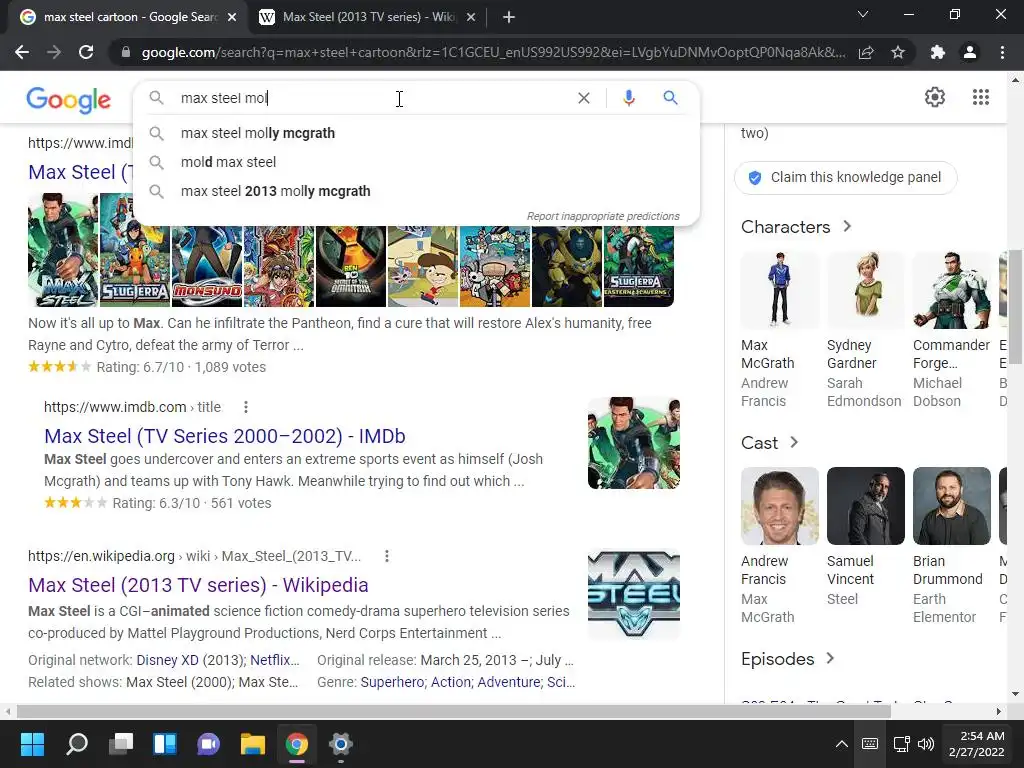Click into the Google search input field
Viewport: 1024px width, 768px height.
tap(372, 98)
